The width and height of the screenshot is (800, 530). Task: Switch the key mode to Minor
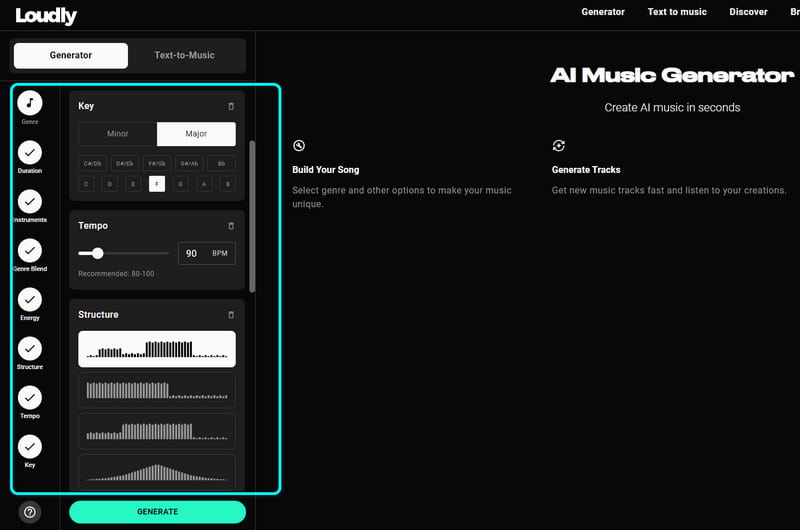(x=118, y=134)
